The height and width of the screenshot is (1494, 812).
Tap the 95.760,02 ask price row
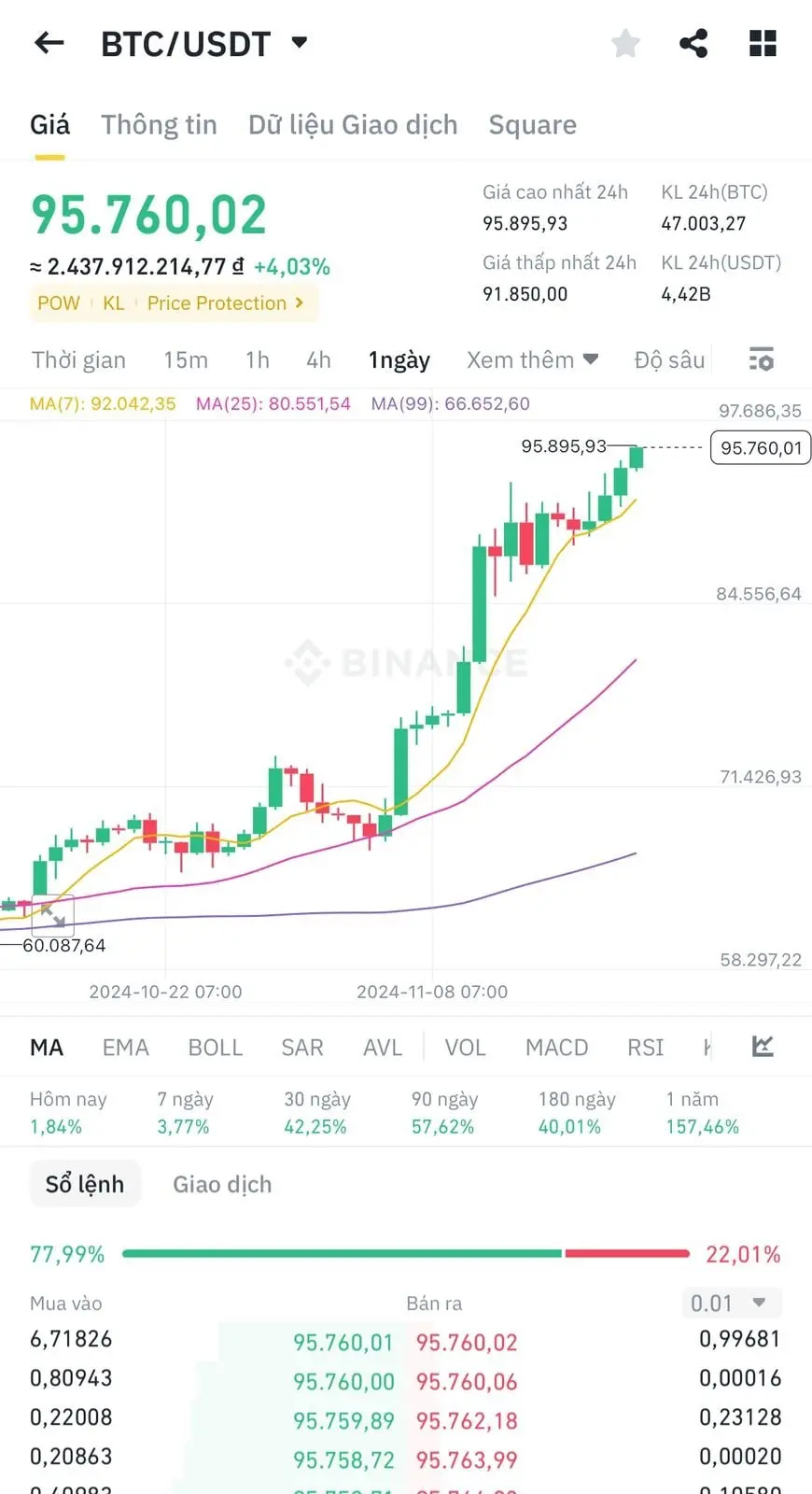pyautogui.click(x=467, y=1342)
